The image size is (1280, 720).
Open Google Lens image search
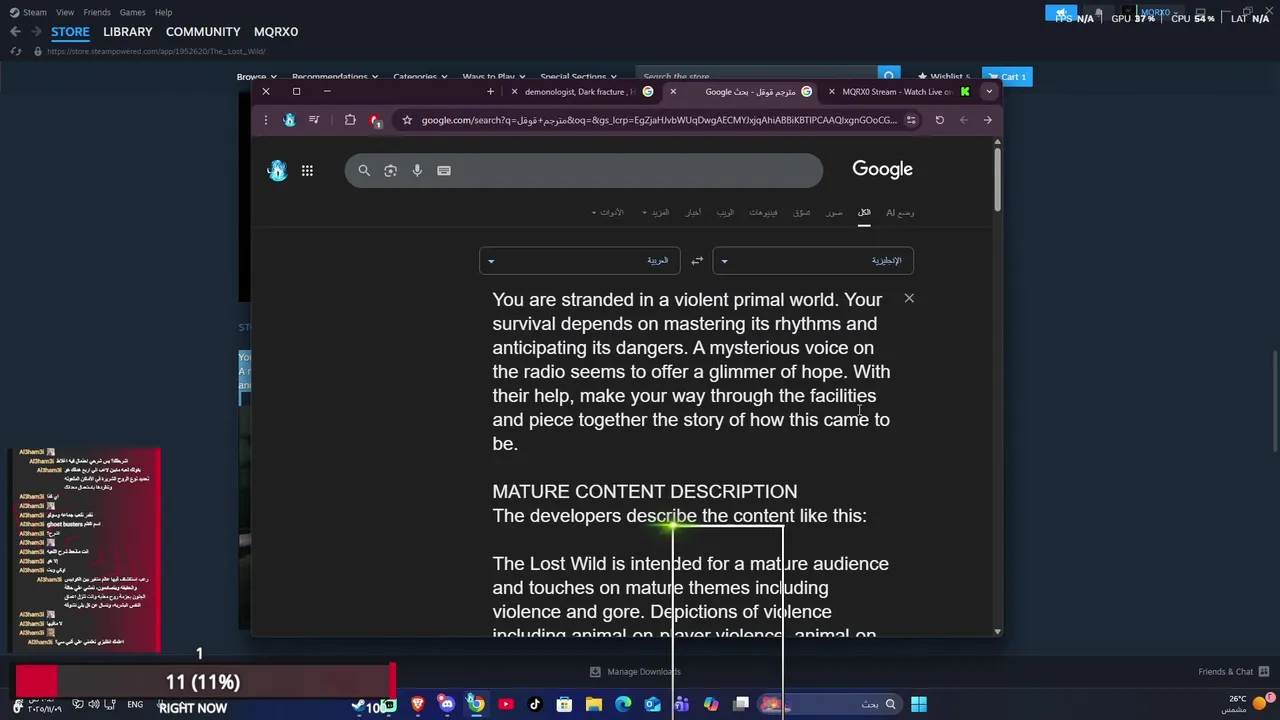pos(391,171)
